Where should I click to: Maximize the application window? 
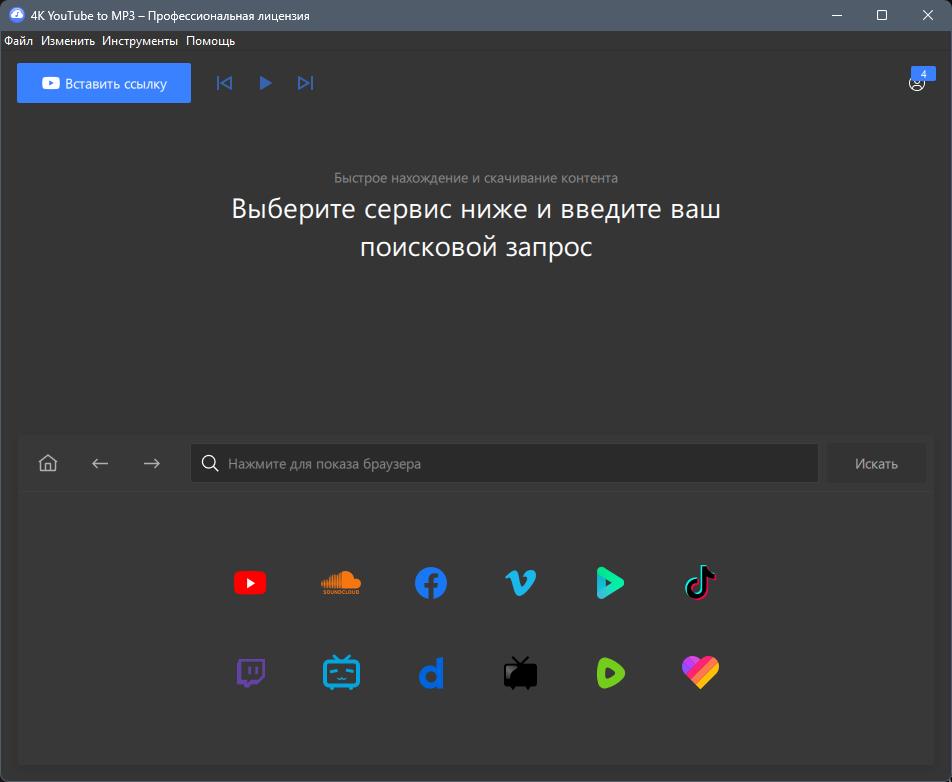[882, 15]
